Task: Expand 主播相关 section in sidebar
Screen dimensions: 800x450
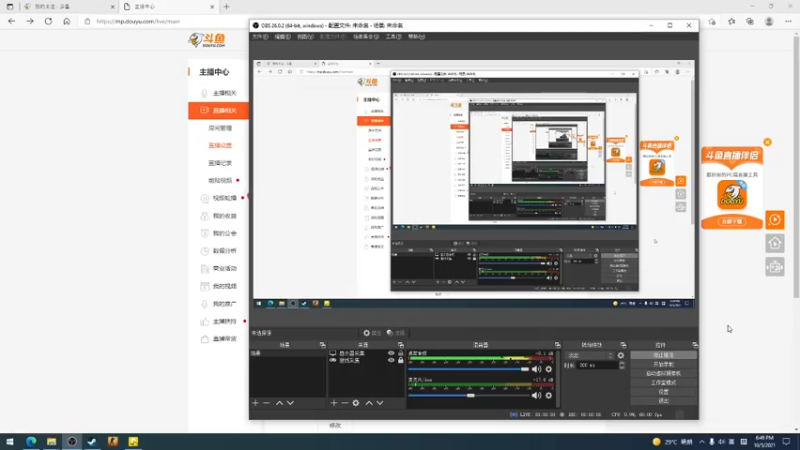Action: tap(218, 93)
